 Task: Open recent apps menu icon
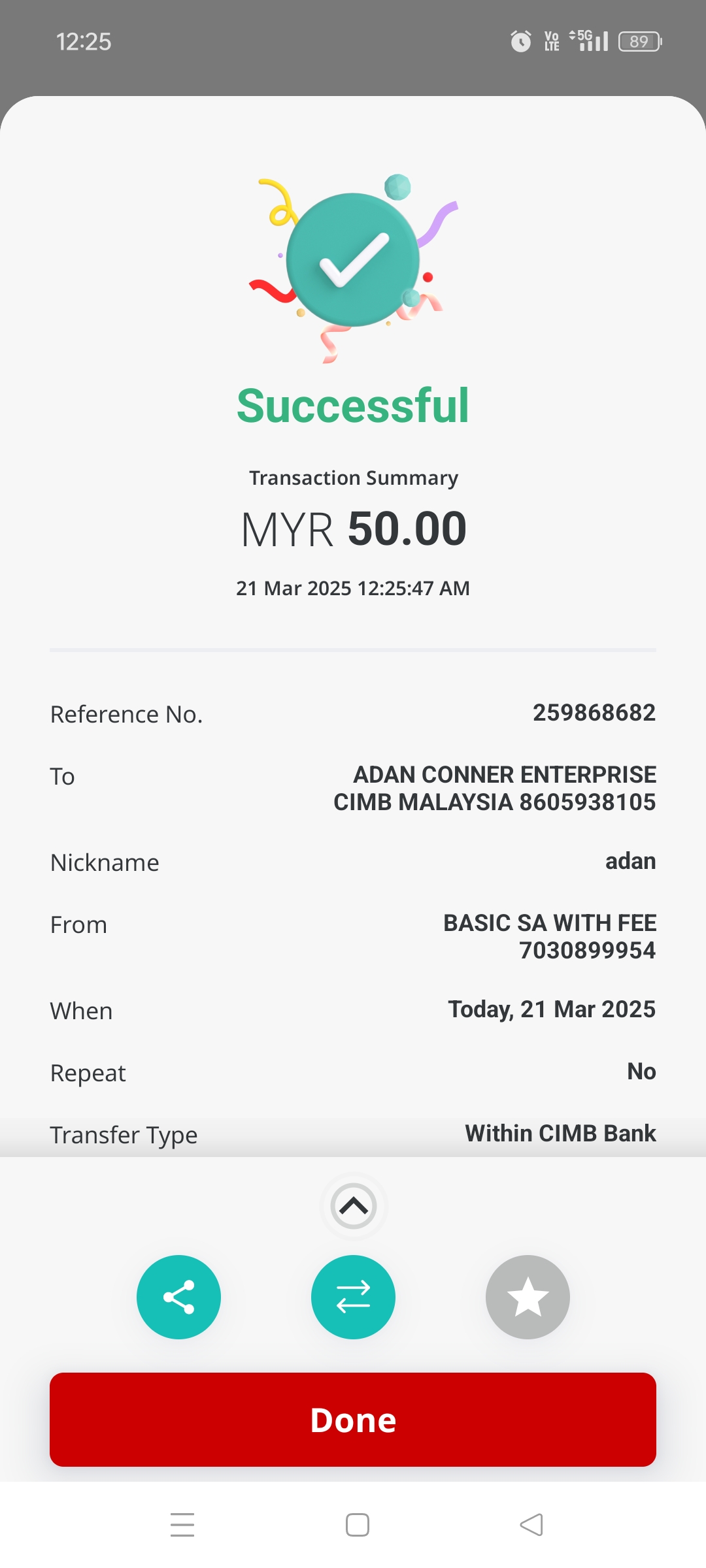pos(182,1525)
